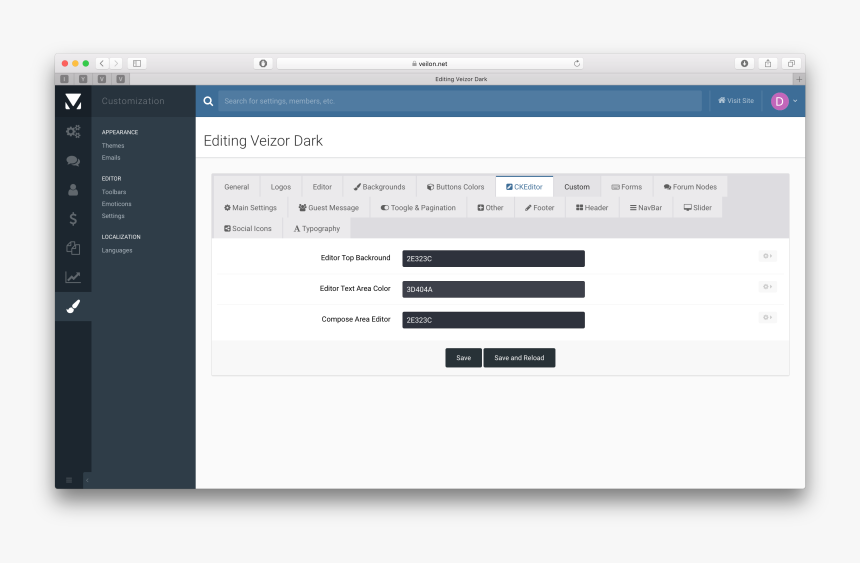Click the veilon.net address bar
860x563 pixels.
[429, 64]
